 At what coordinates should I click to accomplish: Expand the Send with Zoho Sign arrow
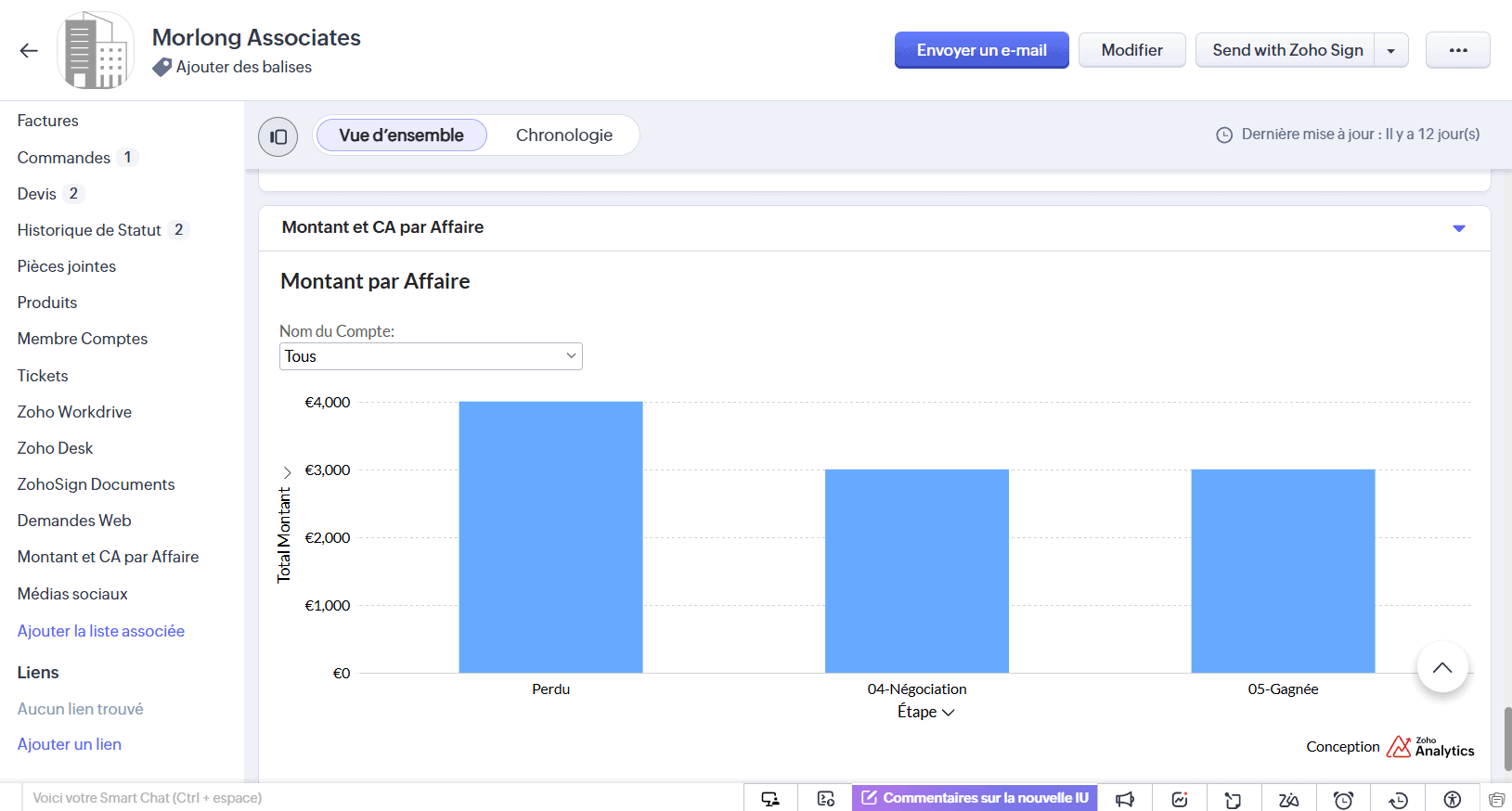(1390, 50)
